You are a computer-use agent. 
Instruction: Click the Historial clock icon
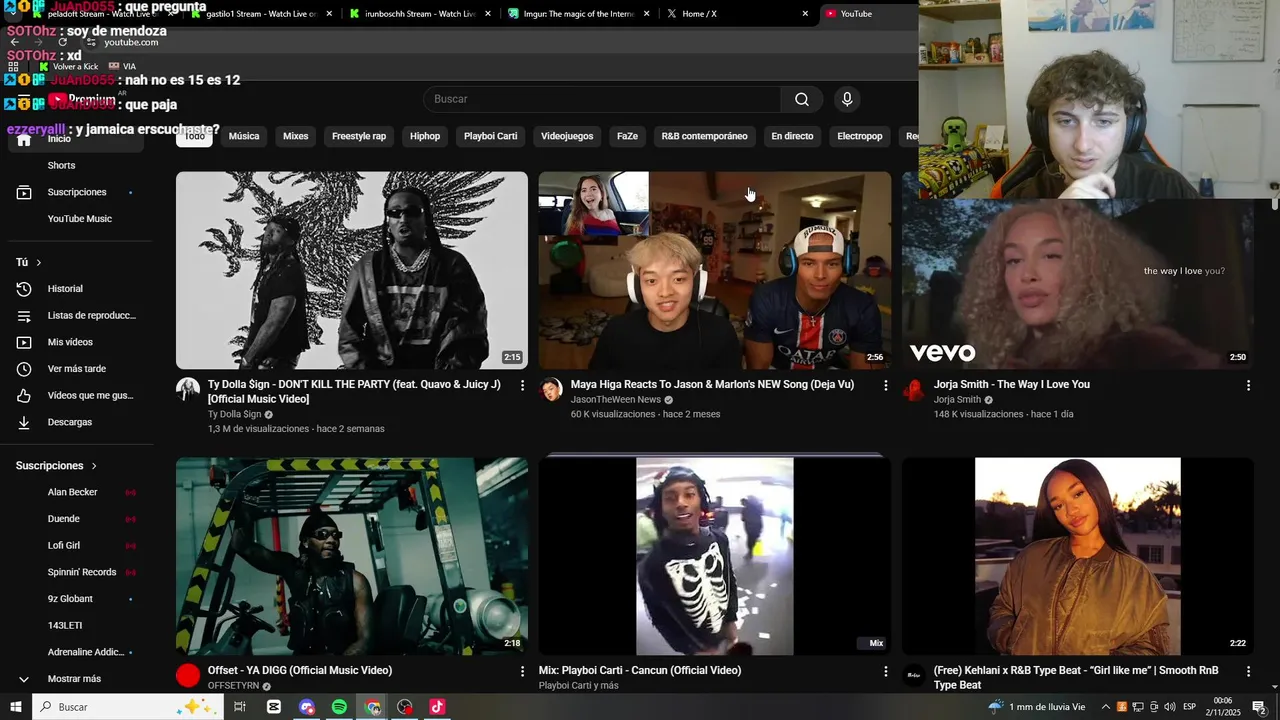coord(24,289)
